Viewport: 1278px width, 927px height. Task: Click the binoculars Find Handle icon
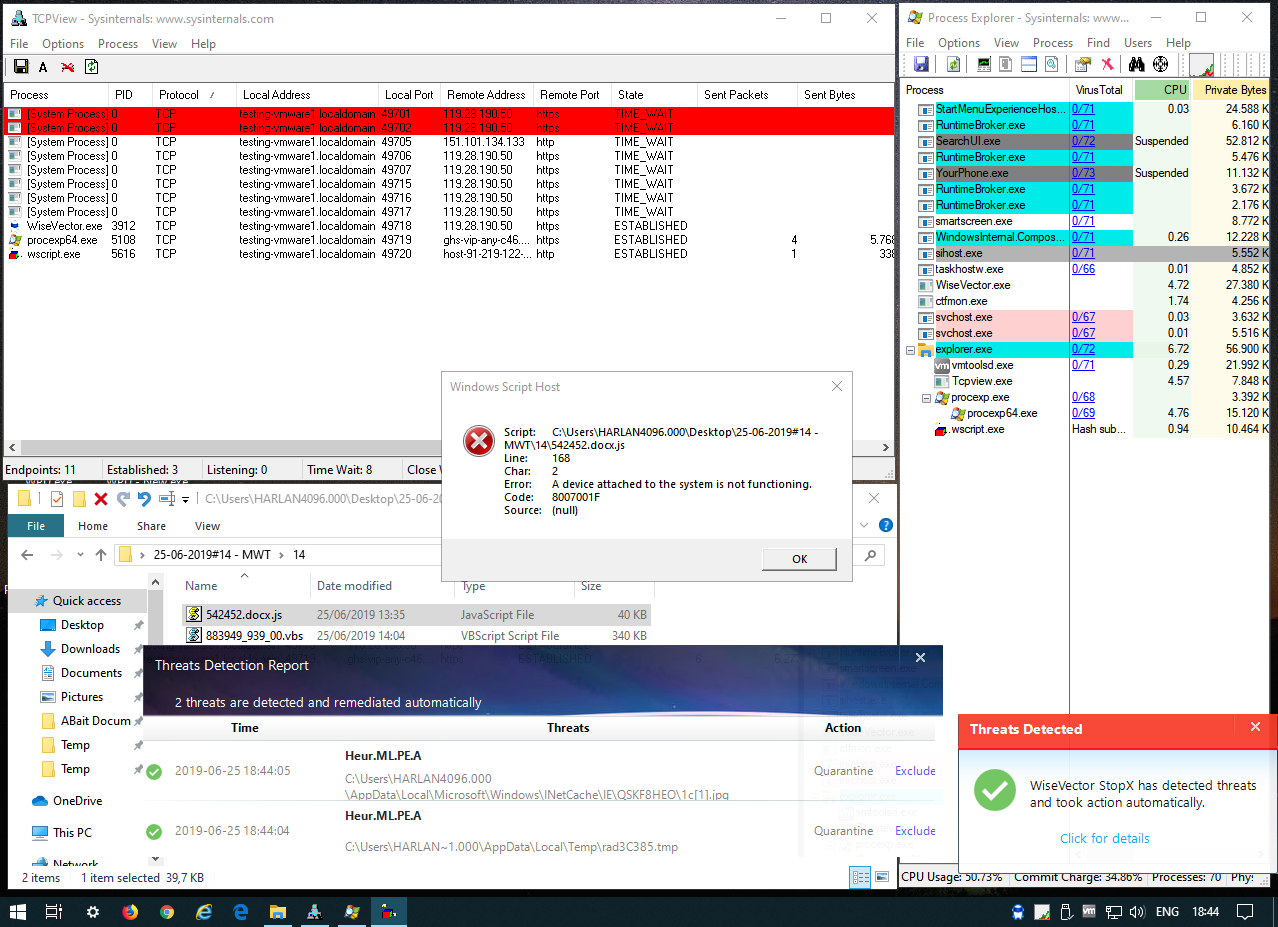tap(1136, 64)
